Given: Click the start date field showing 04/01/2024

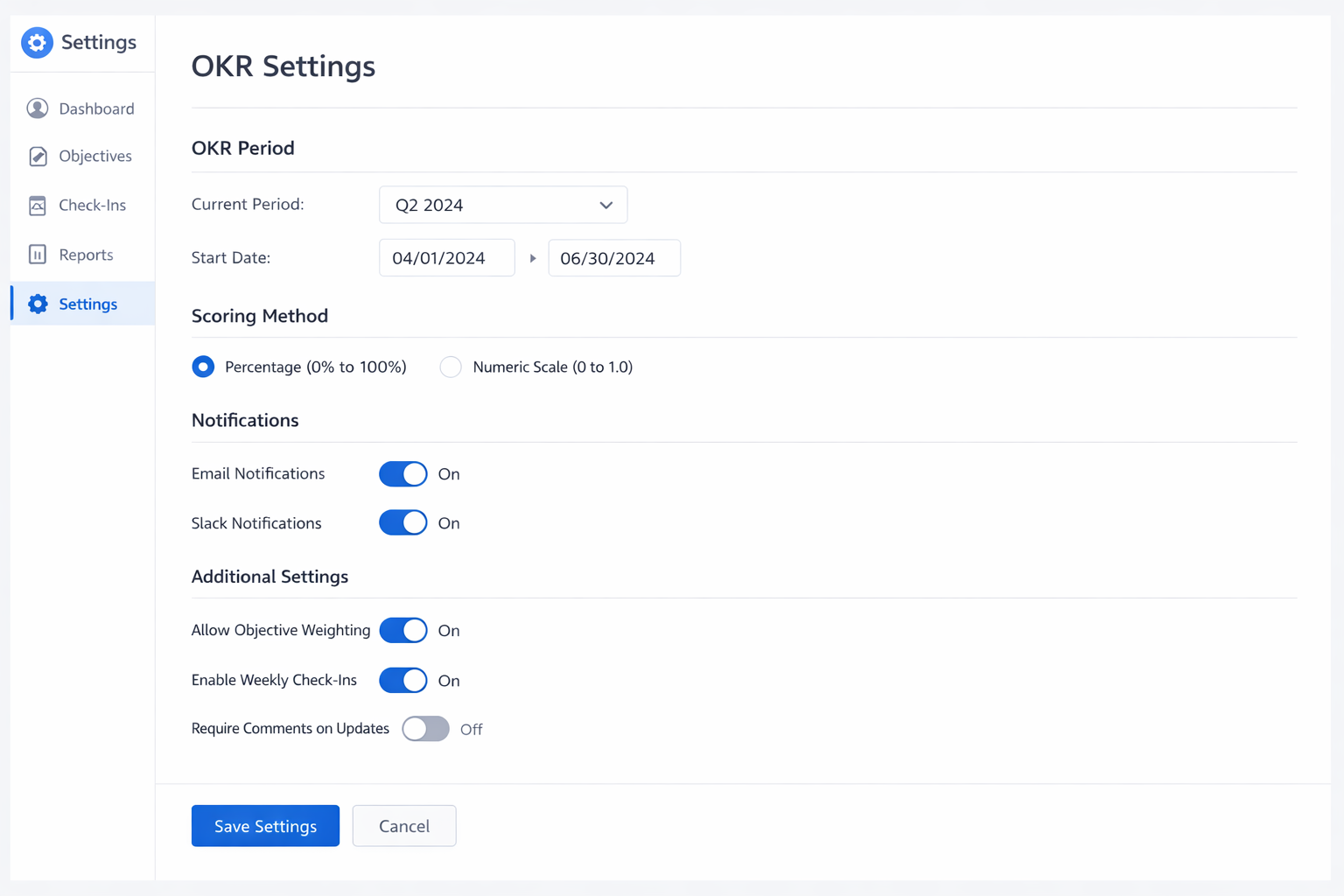Looking at the screenshot, I should tap(446, 257).
